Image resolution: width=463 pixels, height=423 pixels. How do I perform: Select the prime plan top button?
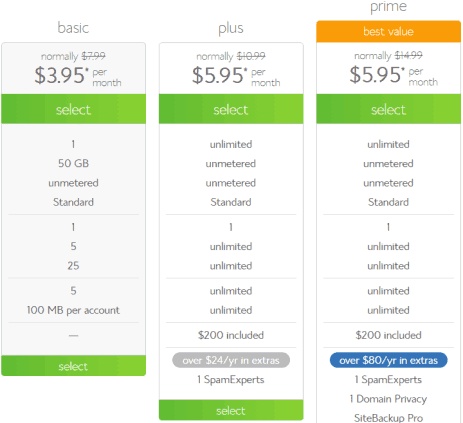(x=388, y=109)
